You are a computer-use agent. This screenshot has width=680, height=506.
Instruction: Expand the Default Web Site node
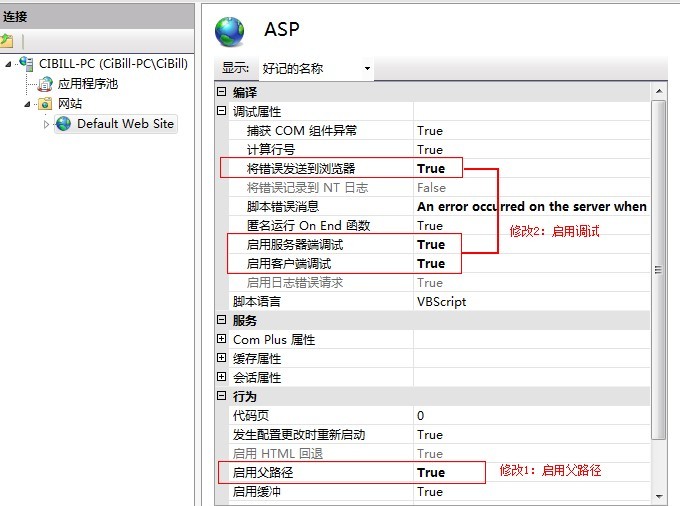(x=46, y=124)
